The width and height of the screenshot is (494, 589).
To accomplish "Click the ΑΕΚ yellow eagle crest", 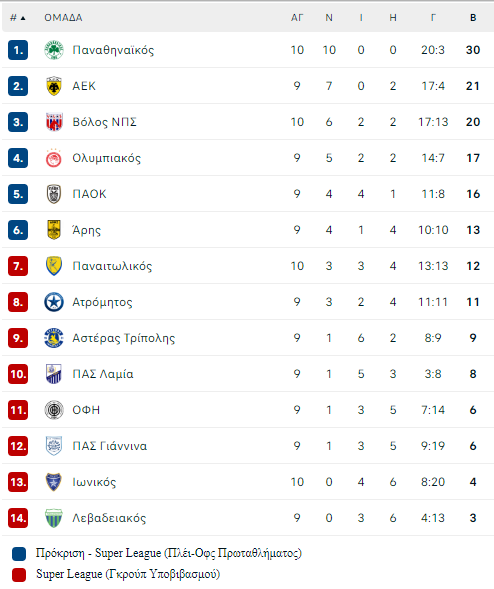I will [54, 86].
